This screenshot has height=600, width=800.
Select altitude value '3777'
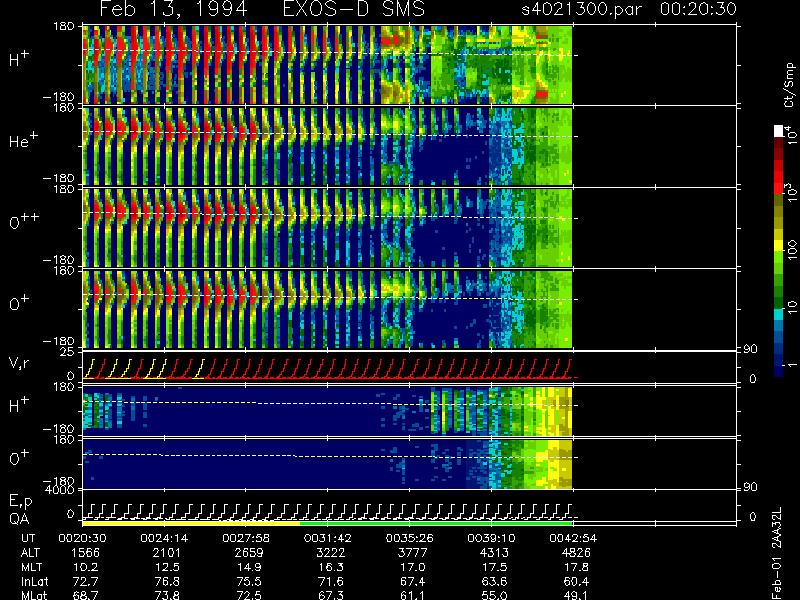412,553
